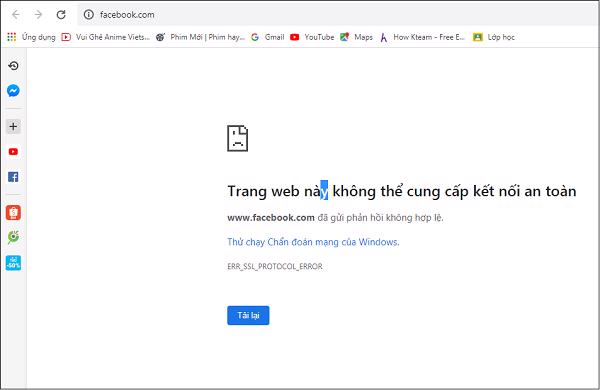Open the Shopee icon in sidebar

click(13, 212)
